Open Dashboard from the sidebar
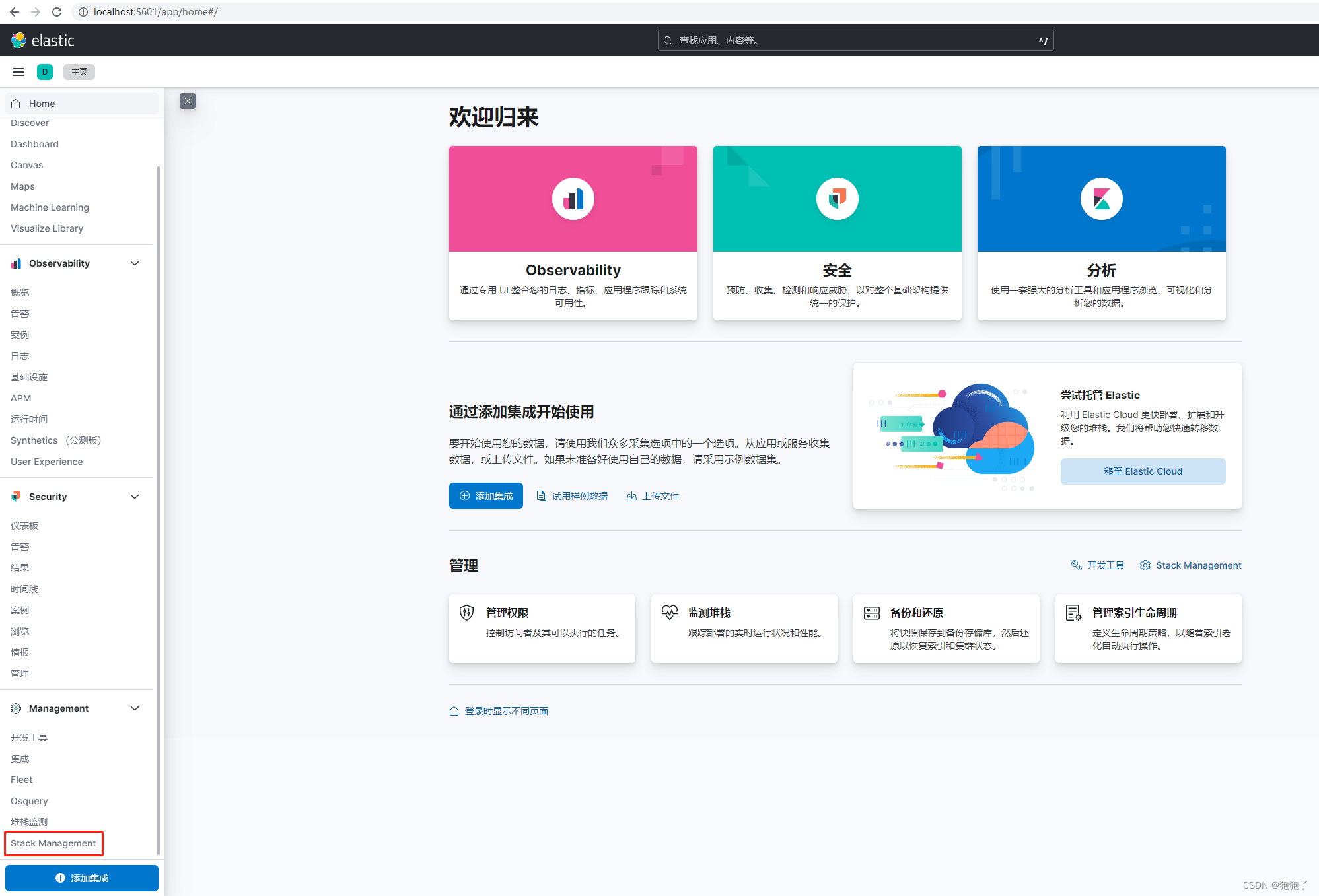Image resolution: width=1319 pixels, height=896 pixels. (x=34, y=143)
